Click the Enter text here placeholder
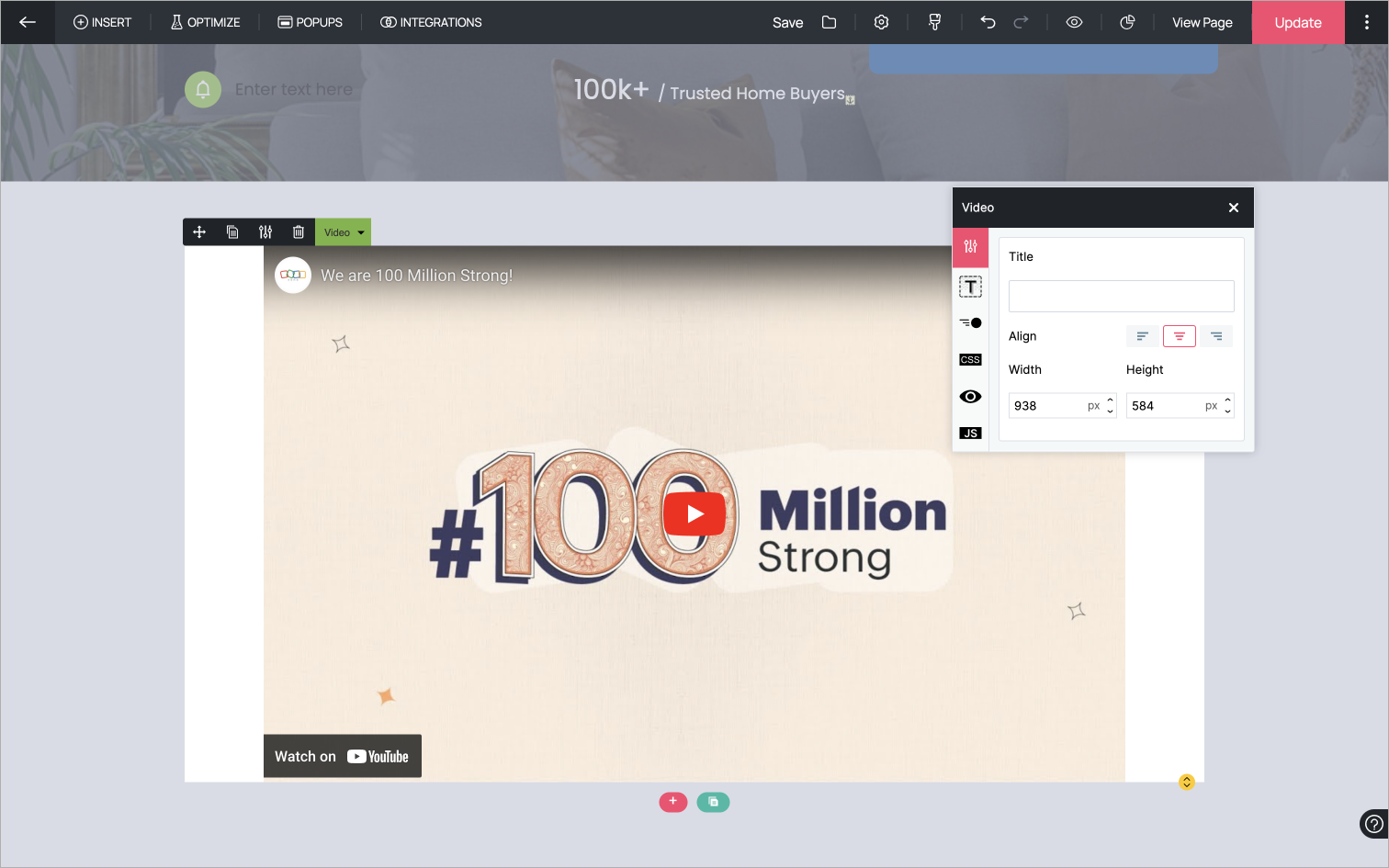The width and height of the screenshot is (1389, 868). click(x=294, y=89)
